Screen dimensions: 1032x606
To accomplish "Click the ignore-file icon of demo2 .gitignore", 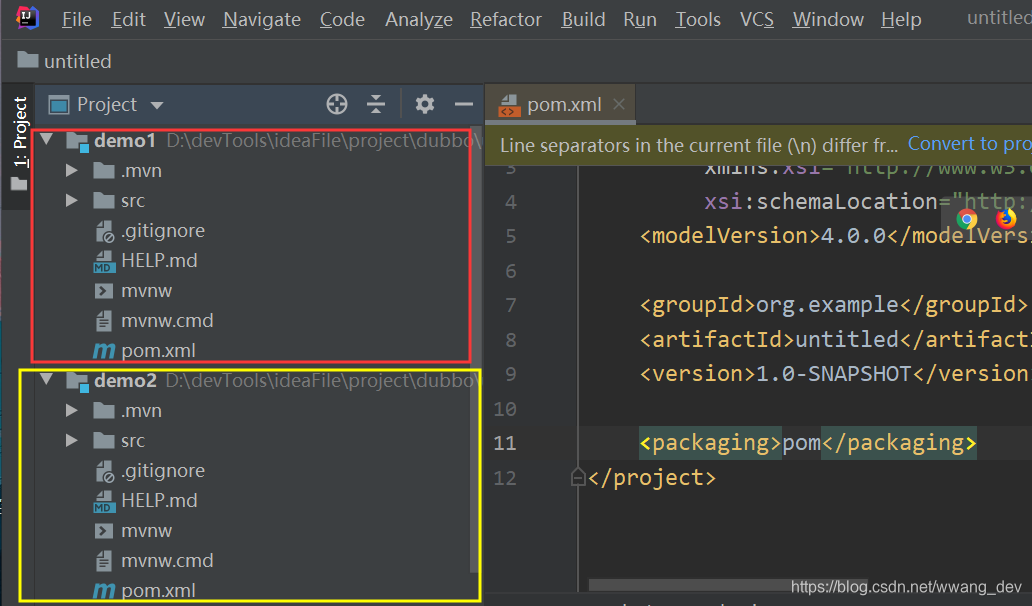I will point(105,472).
